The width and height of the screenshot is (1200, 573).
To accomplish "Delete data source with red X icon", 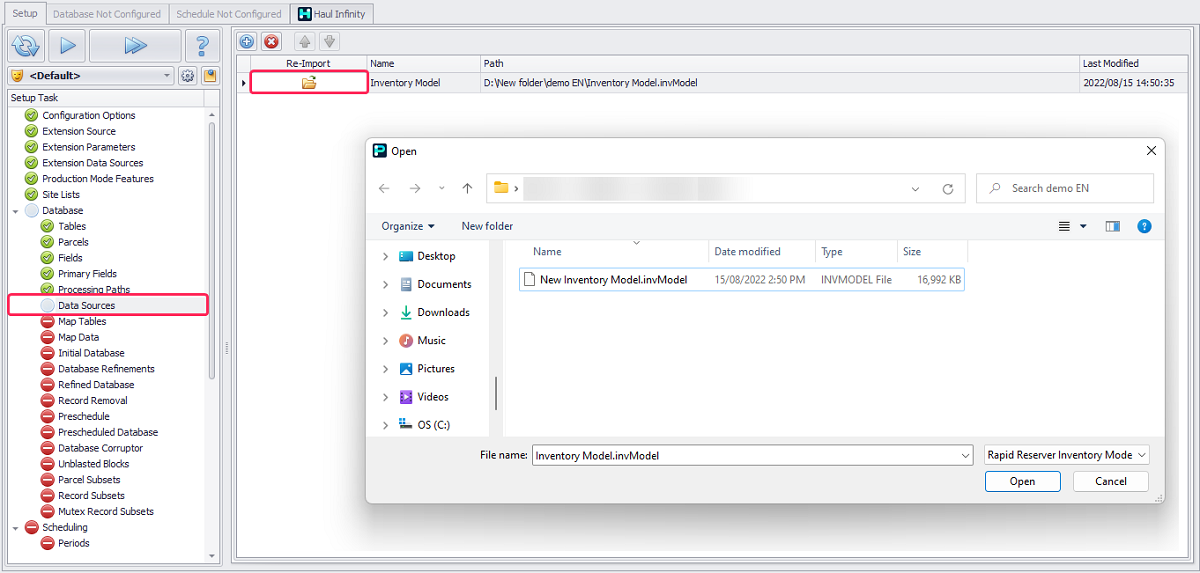I will coord(271,41).
